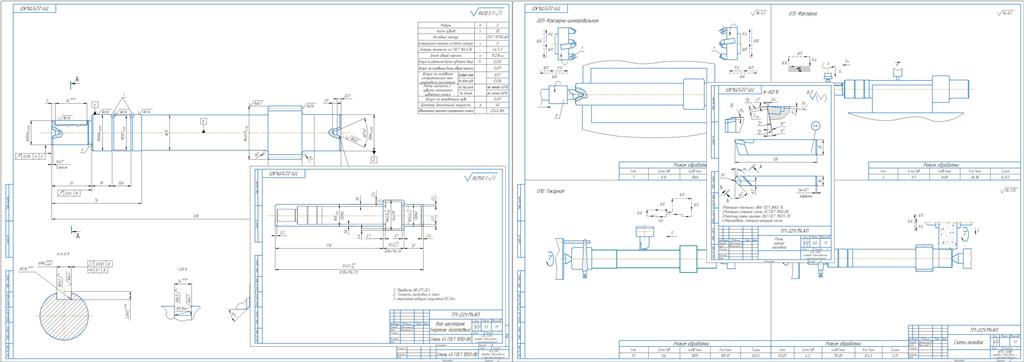1024x362 pixels.
Task: Click the lower section arrow marked A
Action: click(x=75, y=234)
